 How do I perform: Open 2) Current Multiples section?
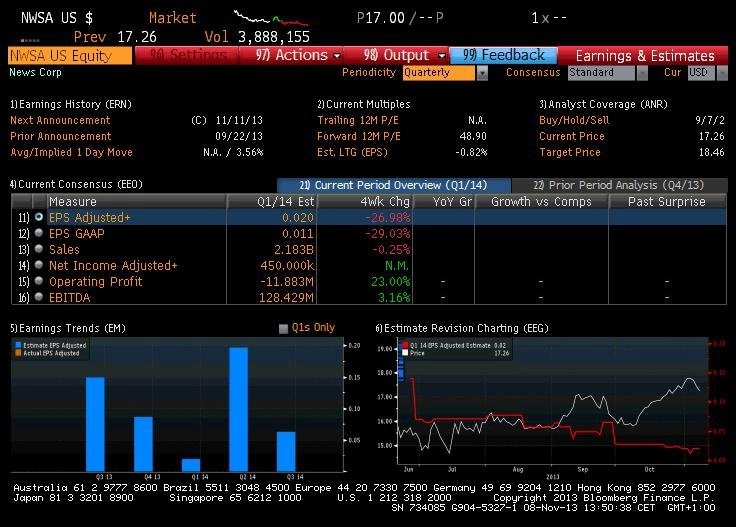364,104
